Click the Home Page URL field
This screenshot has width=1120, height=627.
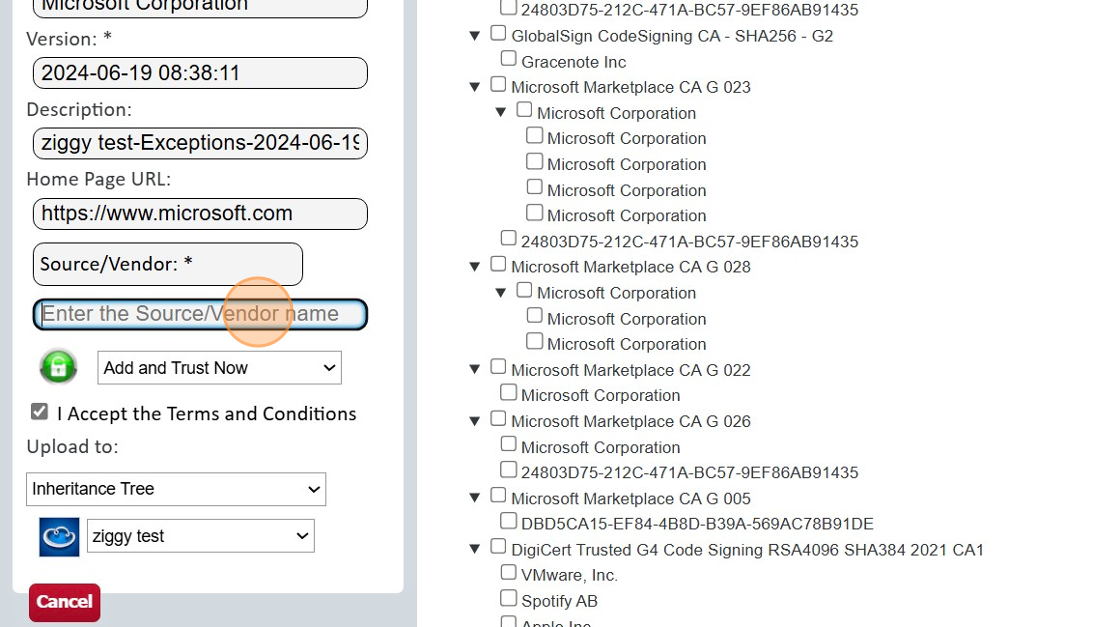pos(200,214)
